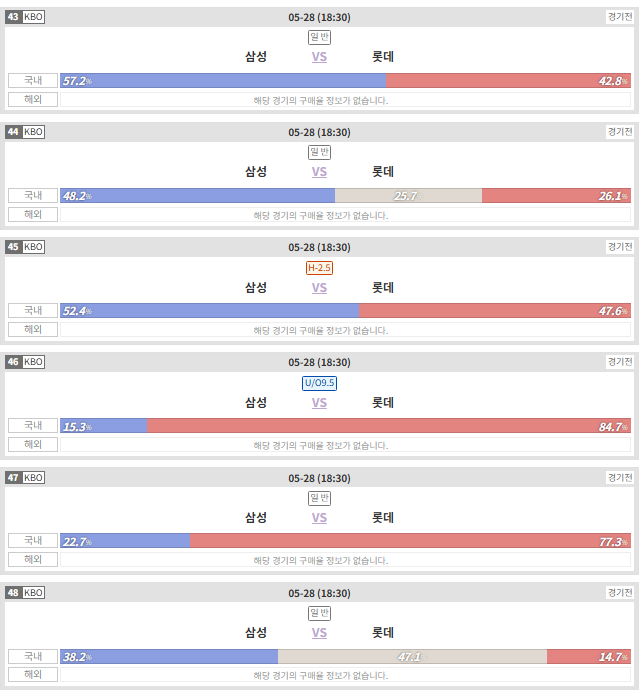Select the VS link in match 45
This screenshot has height=693, width=643.
point(319,288)
